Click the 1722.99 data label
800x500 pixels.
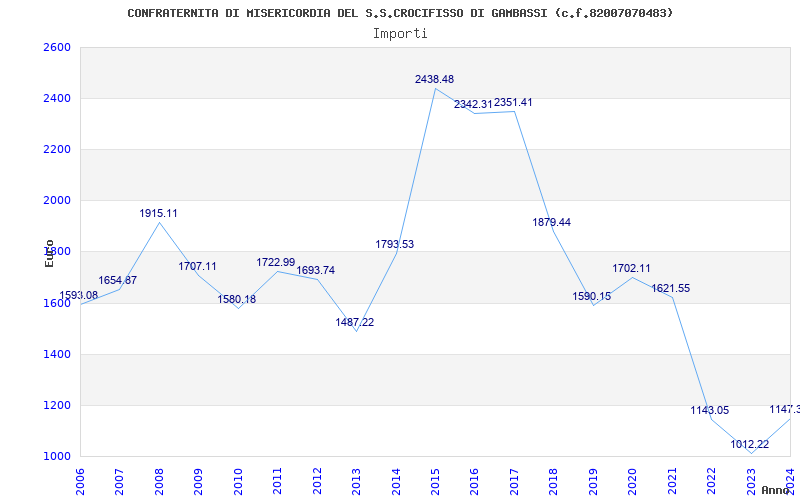(276, 262)
